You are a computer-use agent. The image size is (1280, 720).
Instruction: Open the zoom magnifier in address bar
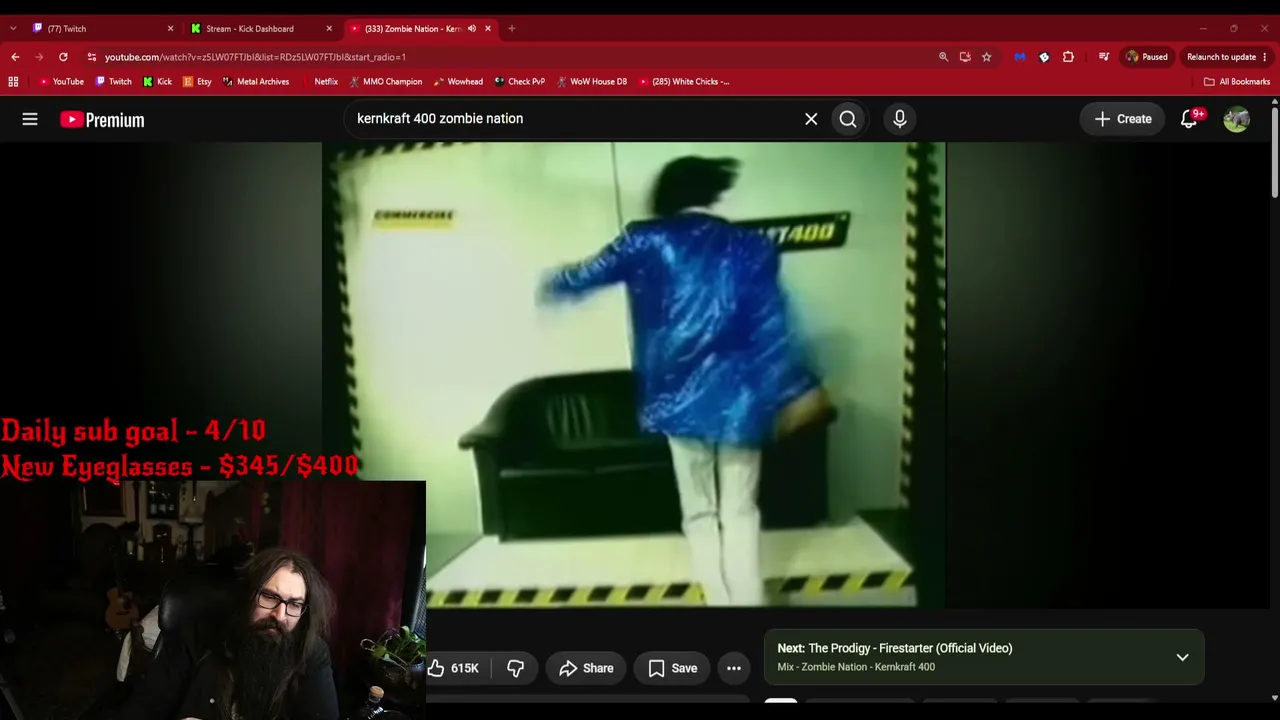coord(943,57)
